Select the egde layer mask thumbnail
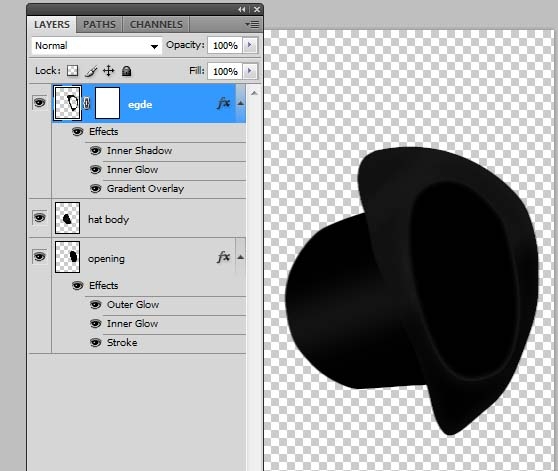Image resolution: width=558 pixels, height=471 pixels. pos(107,103)
